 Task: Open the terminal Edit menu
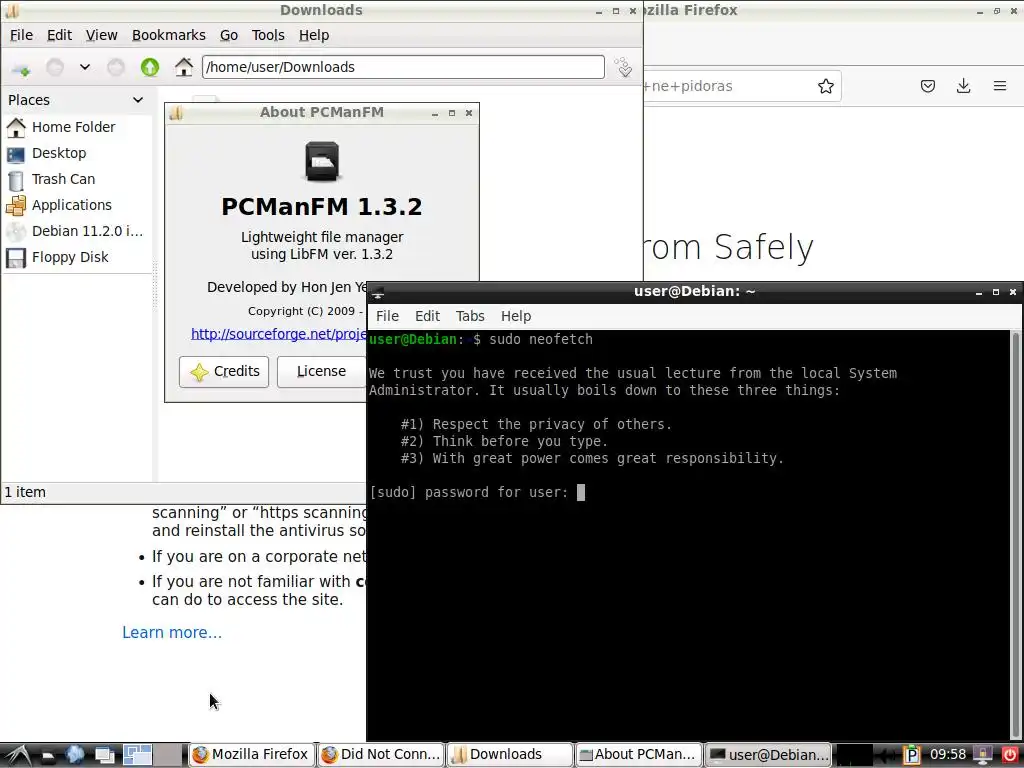click(427, 316)
